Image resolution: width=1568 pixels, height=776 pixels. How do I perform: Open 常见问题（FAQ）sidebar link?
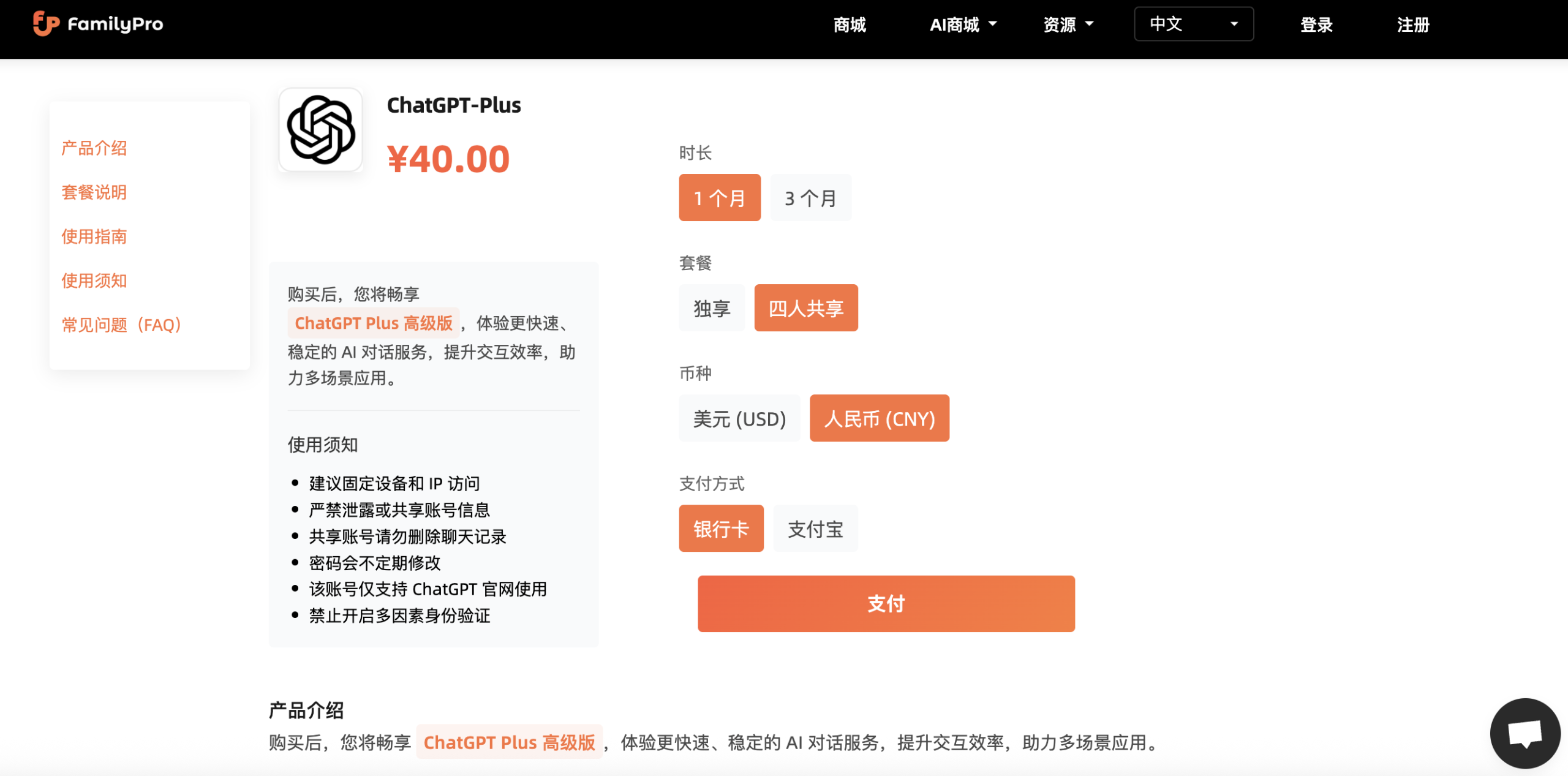click(x=121, y=325)
